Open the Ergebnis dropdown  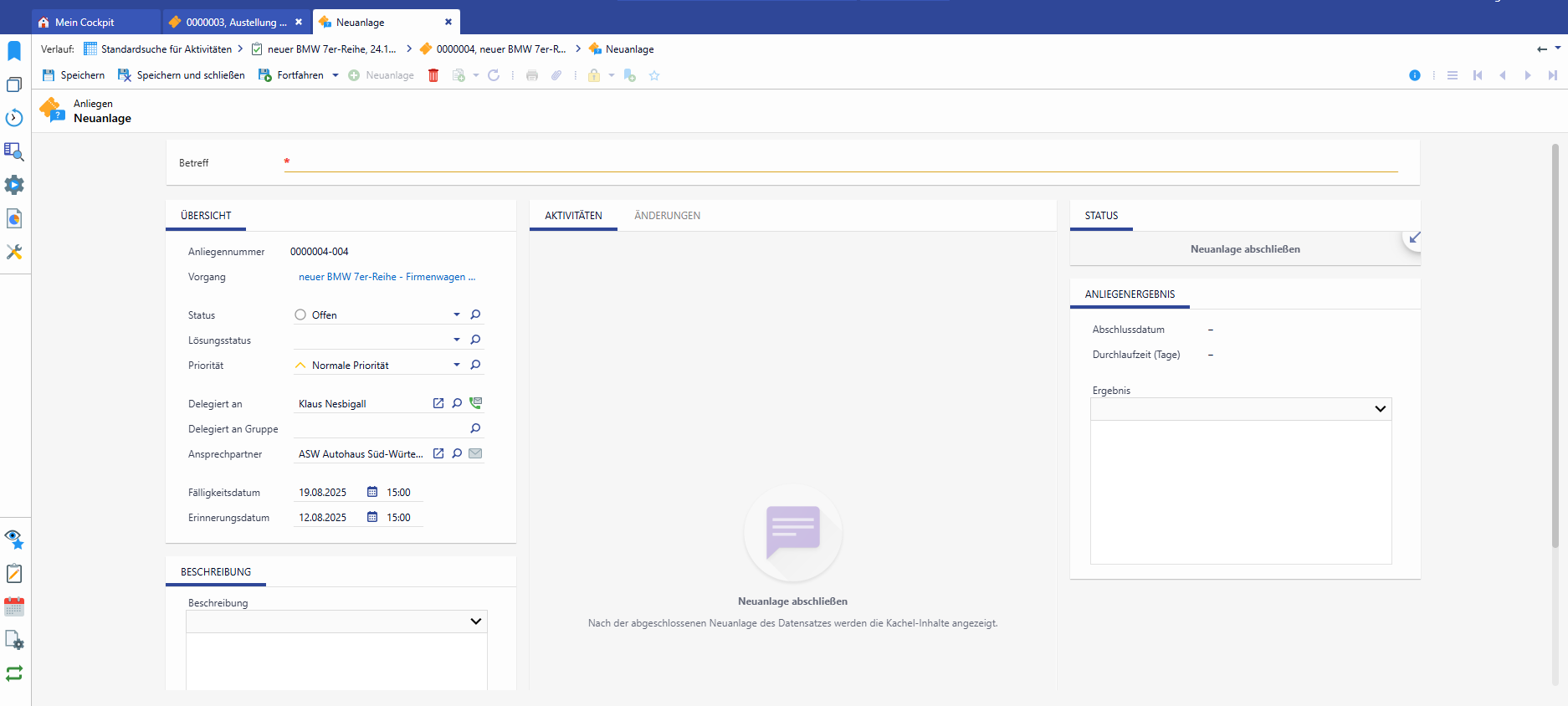tap(1380, 409)
